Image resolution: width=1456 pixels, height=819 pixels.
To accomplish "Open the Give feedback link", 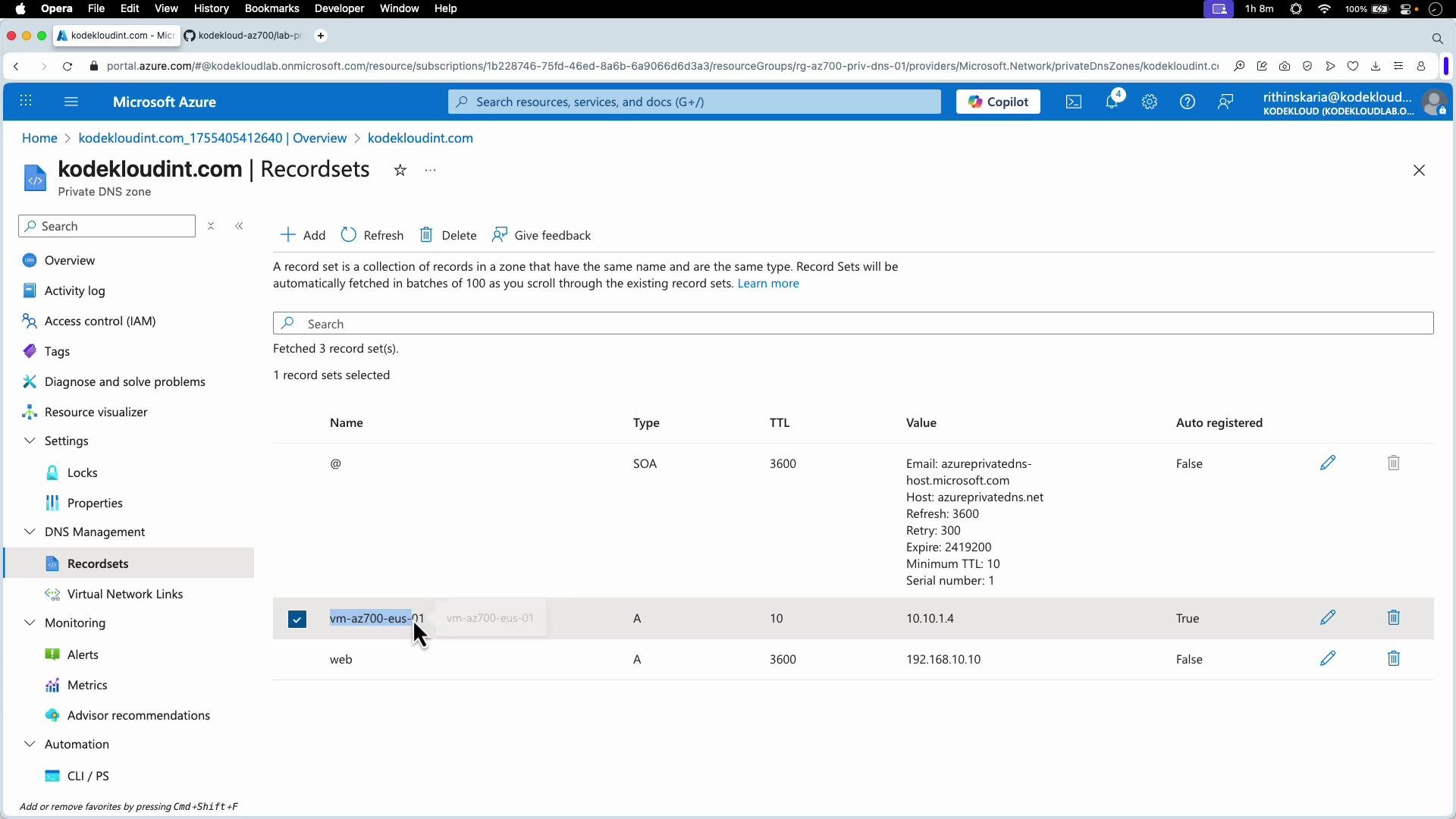I will pyautogui.click(x=541, y=235).
